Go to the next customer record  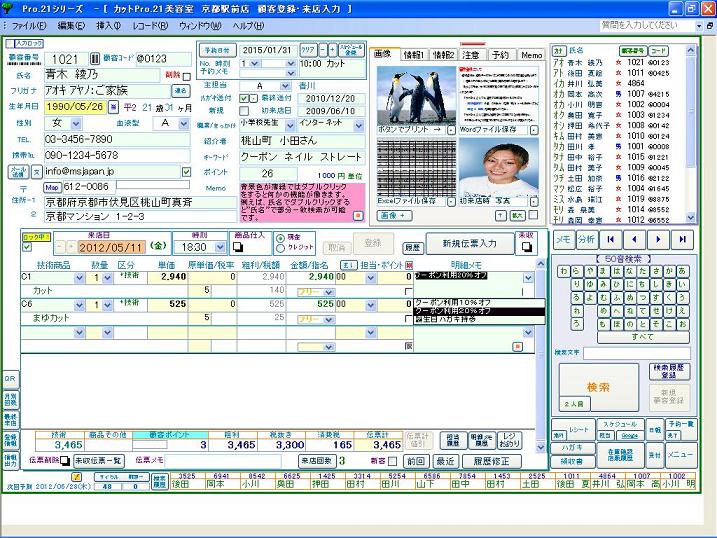point(658,239)
